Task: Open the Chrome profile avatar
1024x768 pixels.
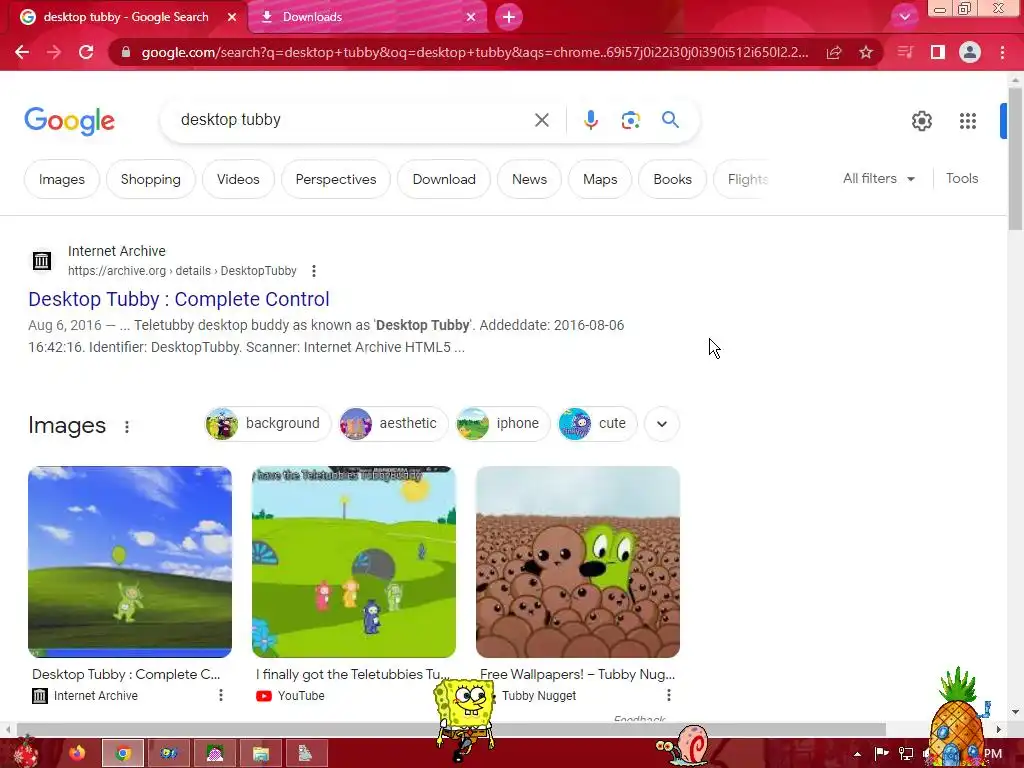Action: coord(970,52)
